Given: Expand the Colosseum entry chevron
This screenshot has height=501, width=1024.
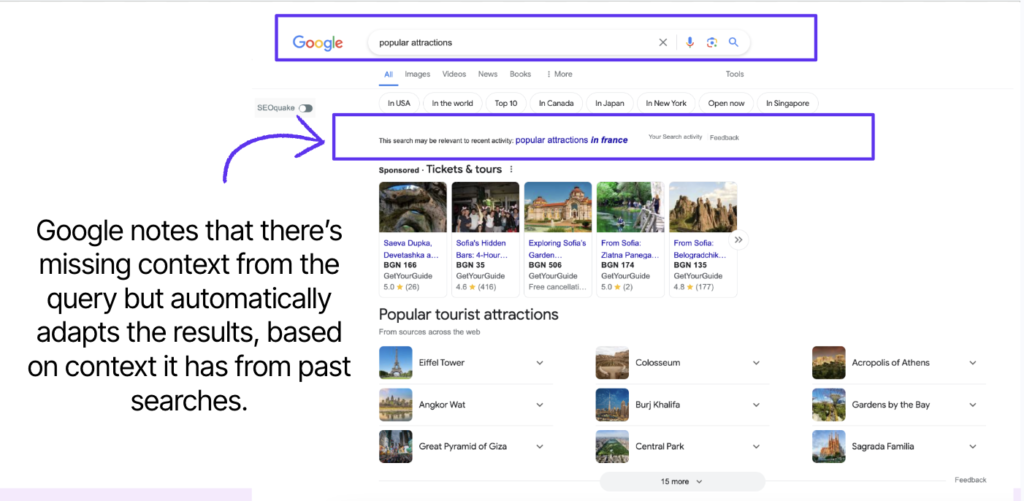Looking at the screenshot, I should (755, 363).
